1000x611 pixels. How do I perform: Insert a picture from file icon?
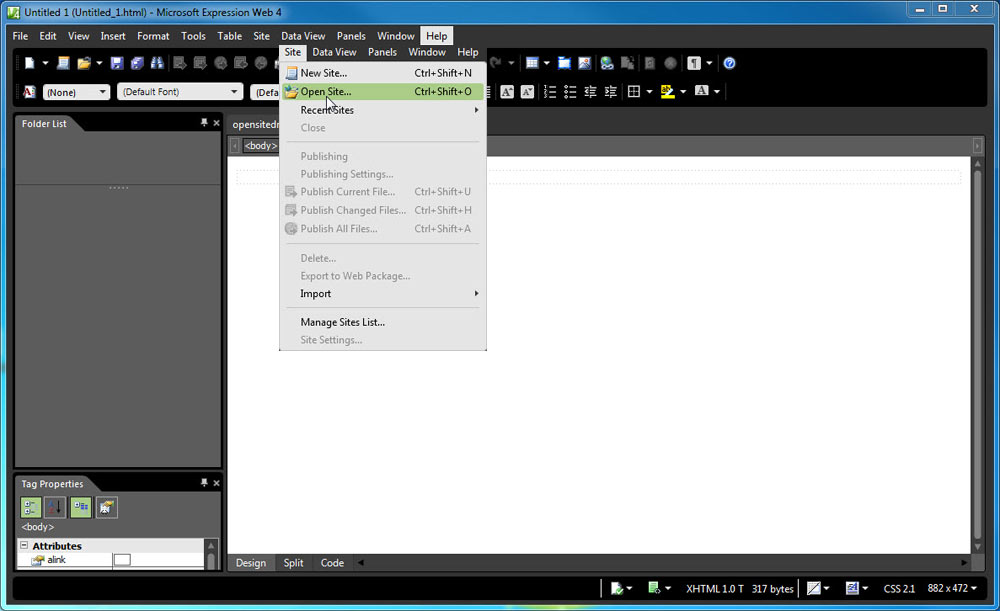tap(585, 63)
